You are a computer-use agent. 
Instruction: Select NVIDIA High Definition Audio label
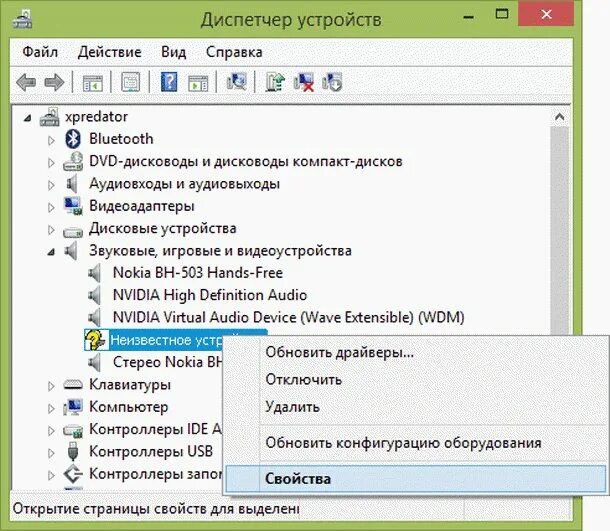click(x=210, y=295)
